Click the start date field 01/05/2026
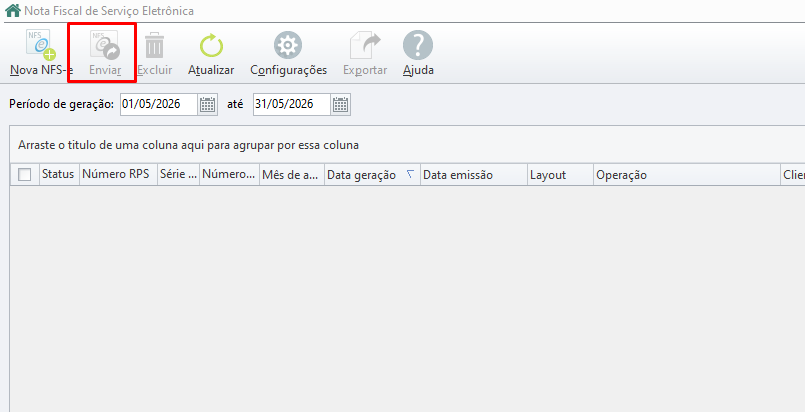Viewport: 805px width, 412px height. (159, 105)
